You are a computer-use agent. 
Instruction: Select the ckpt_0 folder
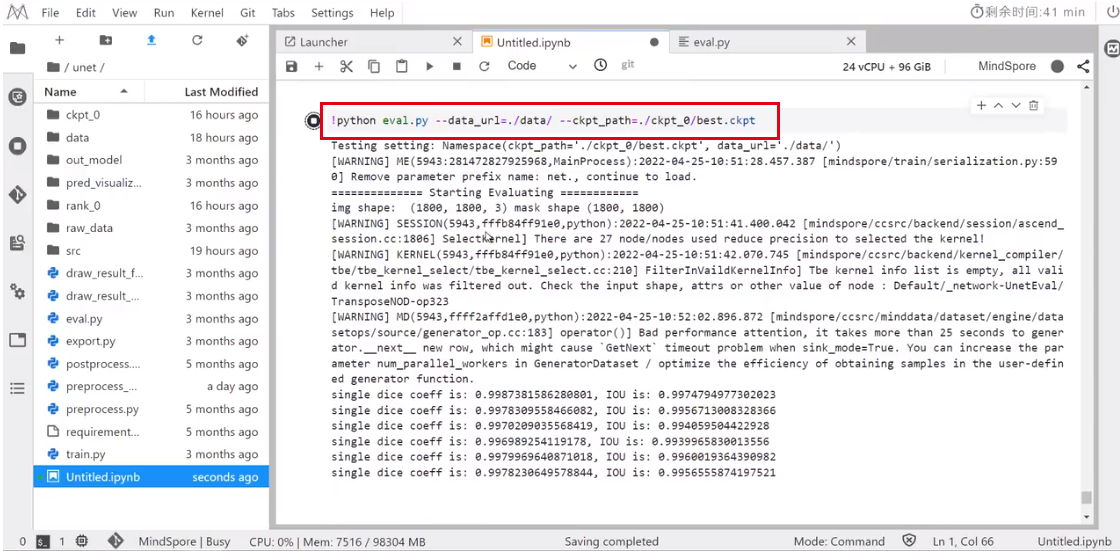point(151,115)
